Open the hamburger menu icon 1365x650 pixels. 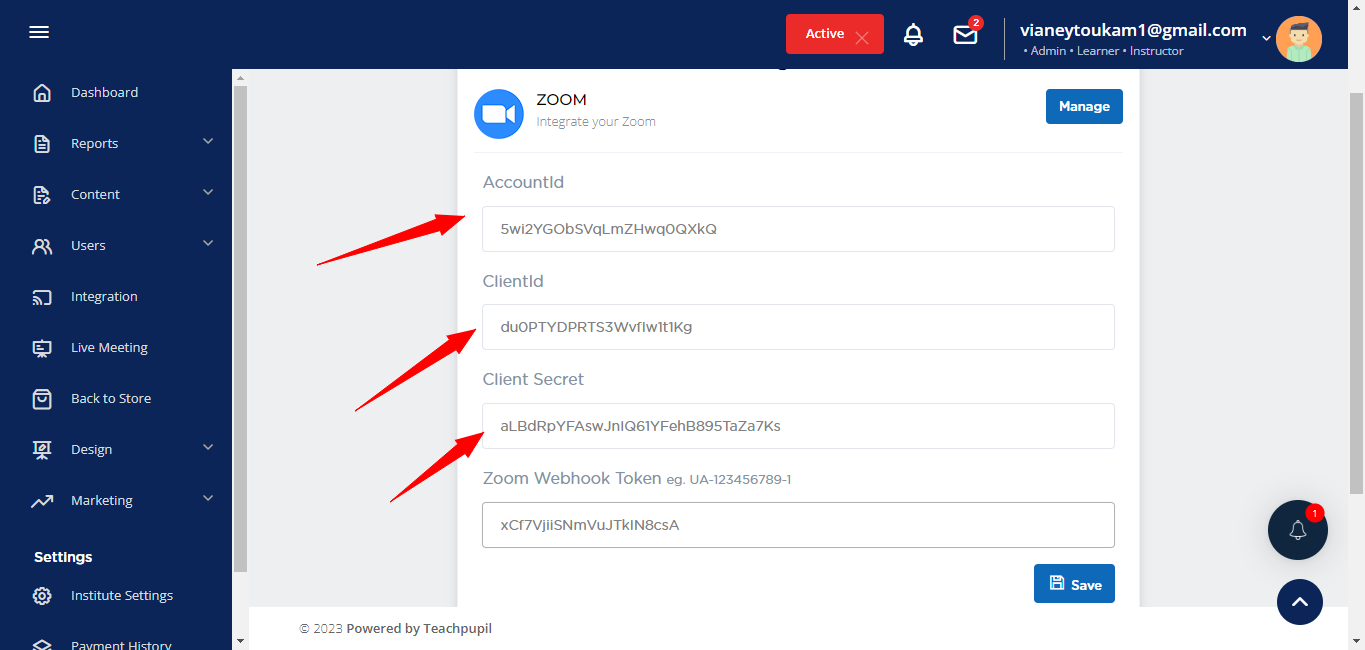(39, 33)
